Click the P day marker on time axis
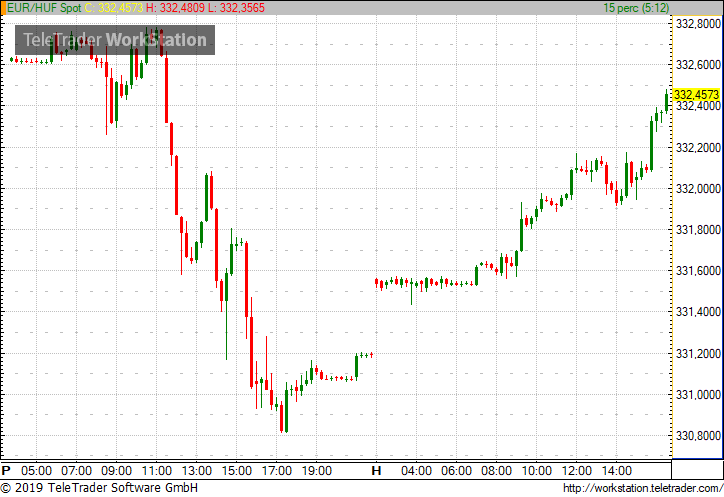 pyautogui.click(x=6, y=471)
